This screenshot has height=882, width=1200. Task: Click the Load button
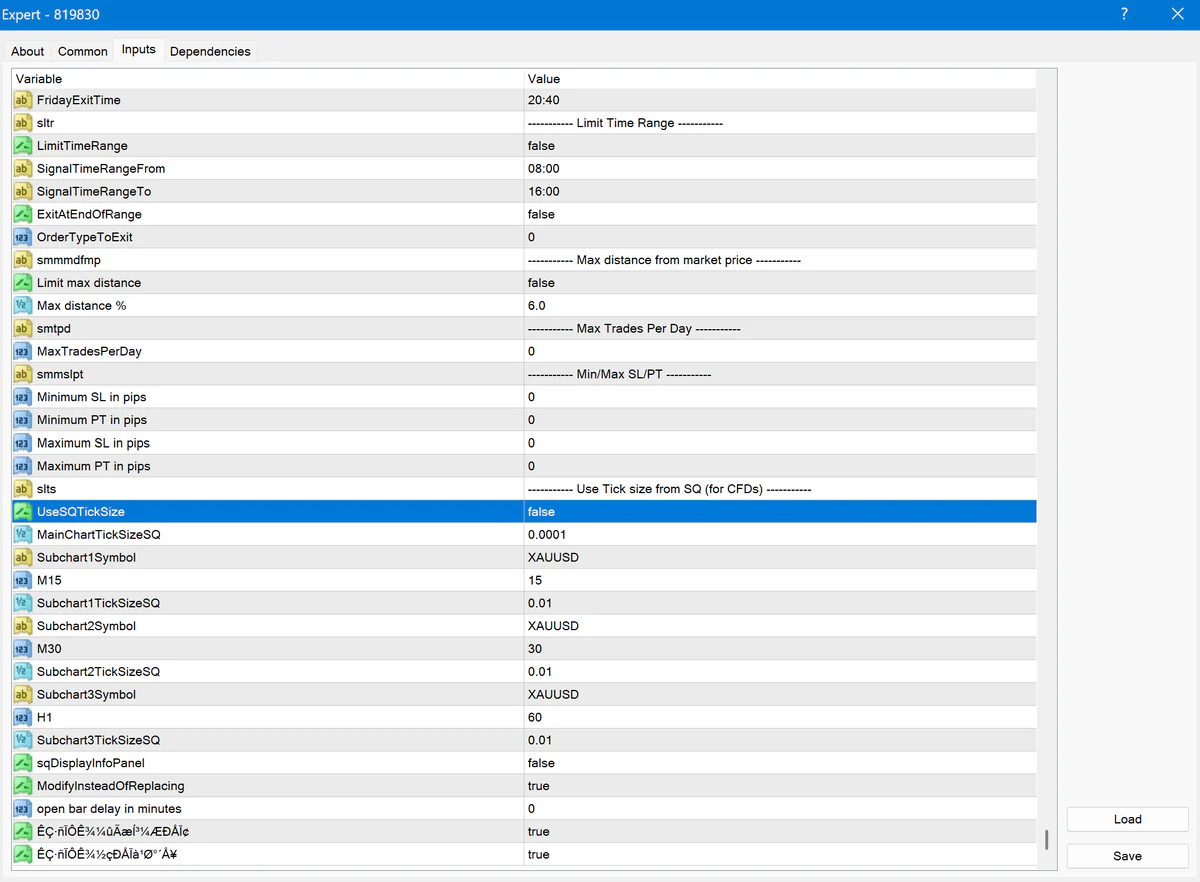coord(1127,819)
